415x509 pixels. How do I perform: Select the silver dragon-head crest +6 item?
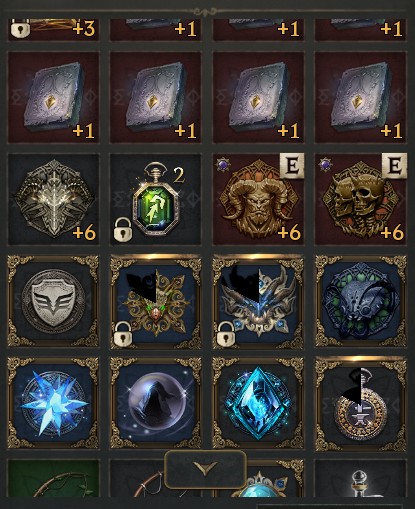53,199
